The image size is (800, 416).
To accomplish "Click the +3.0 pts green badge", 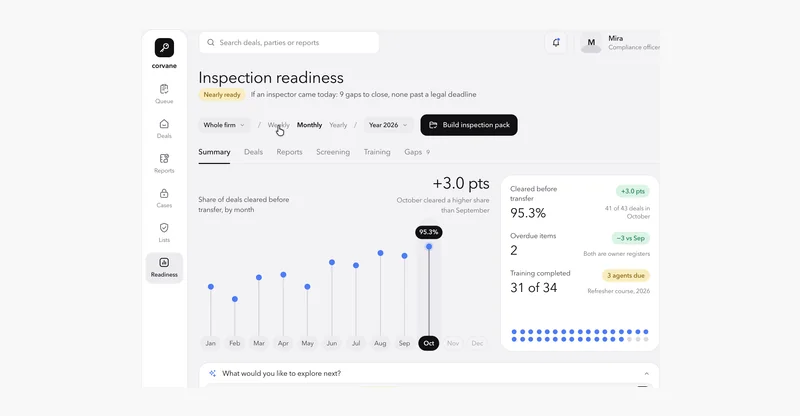I will click(x=633, y=191).
